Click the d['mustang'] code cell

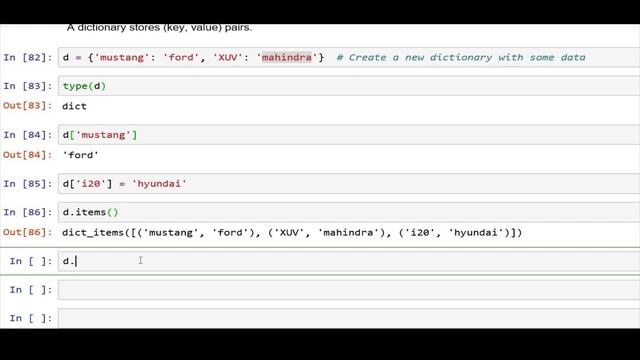click(x=349, y=135)
